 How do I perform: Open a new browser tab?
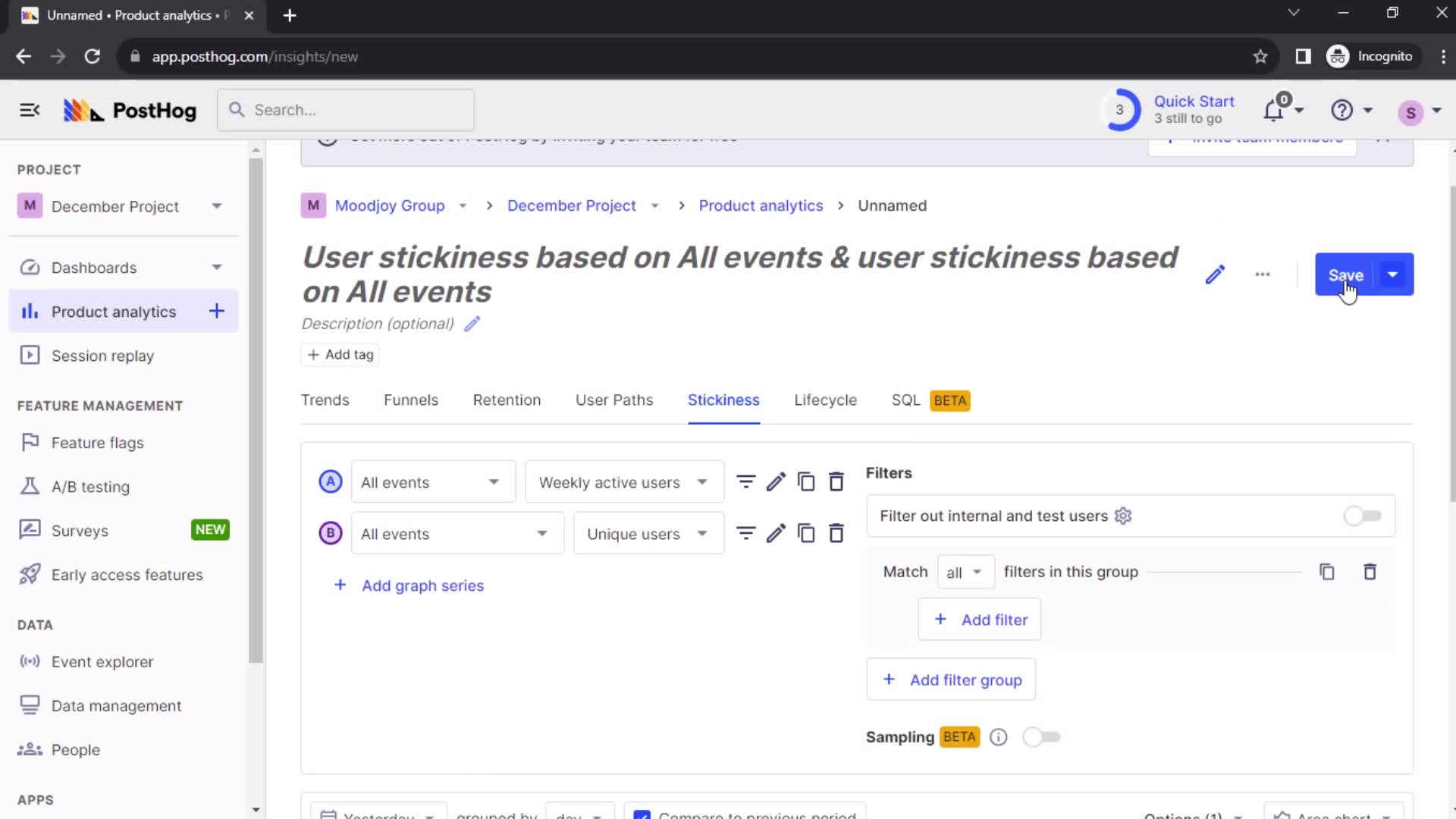click(x=290, y=15)
